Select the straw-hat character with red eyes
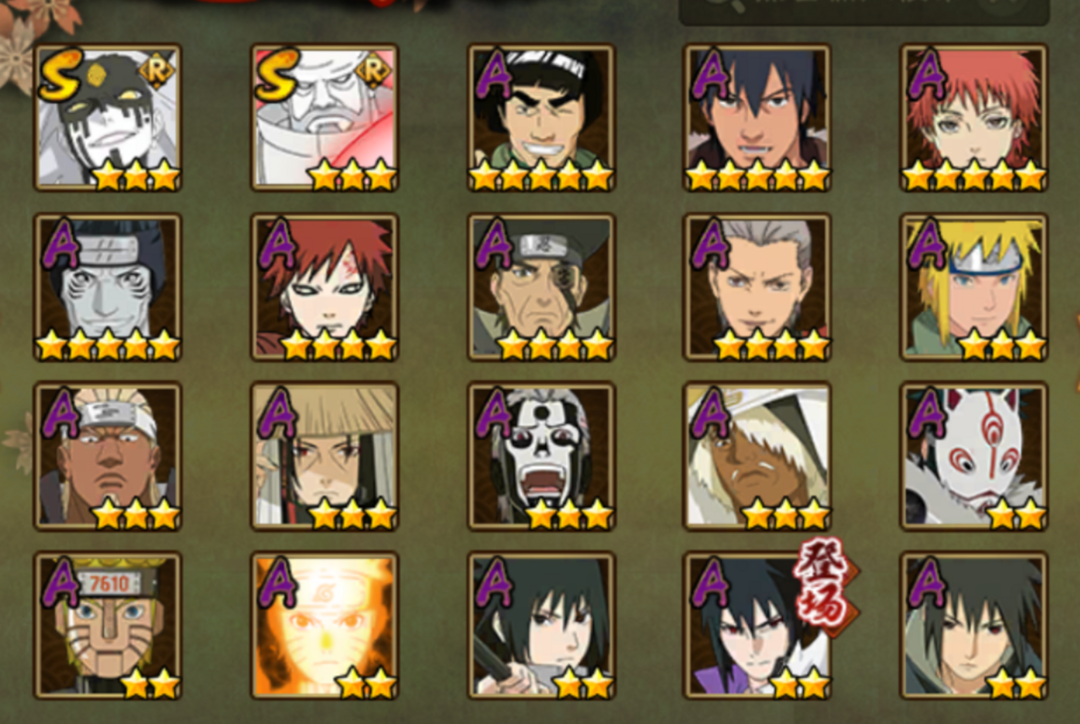This screenshot has width=1080, height=724. point(324,456)
